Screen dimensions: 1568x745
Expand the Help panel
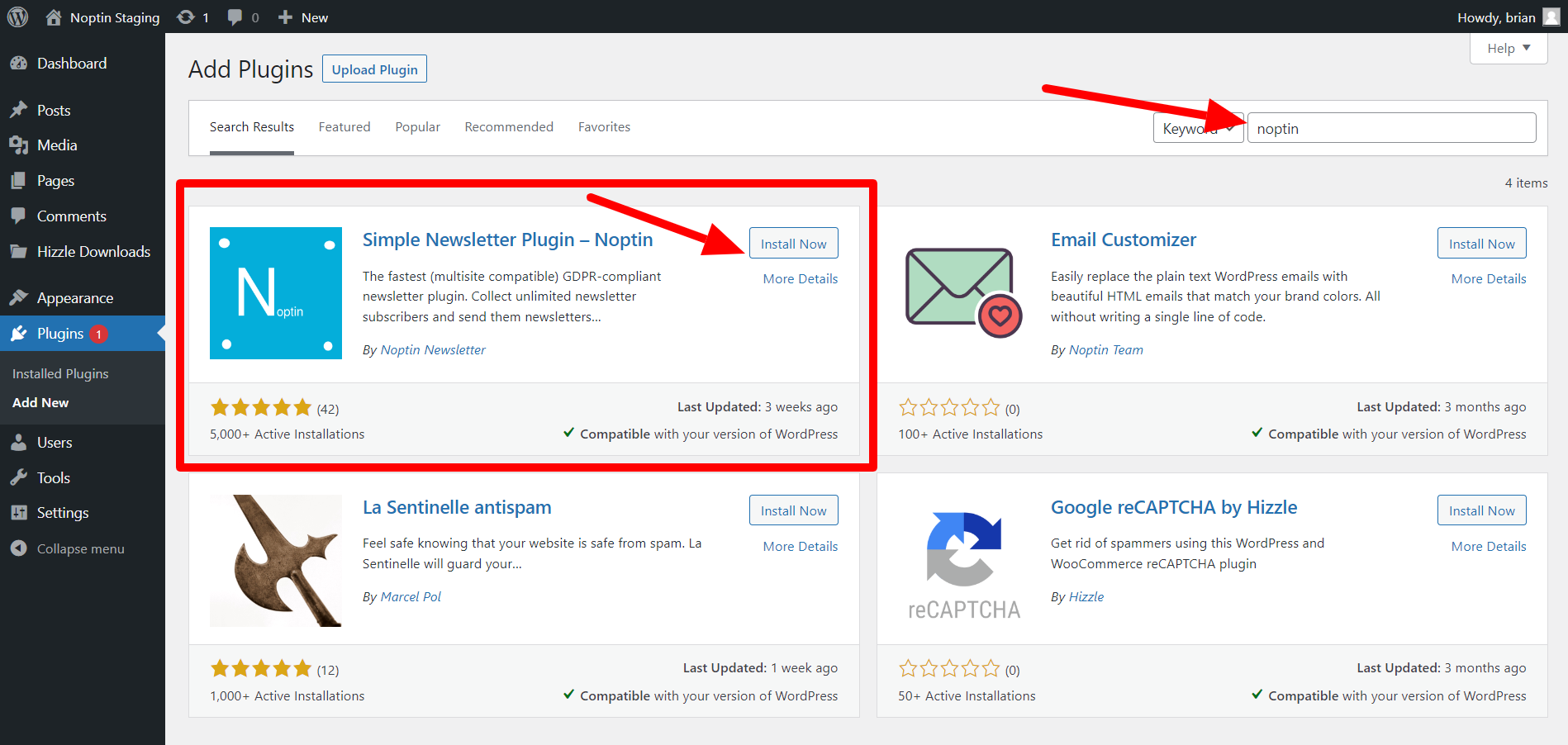pos(1508,48)
